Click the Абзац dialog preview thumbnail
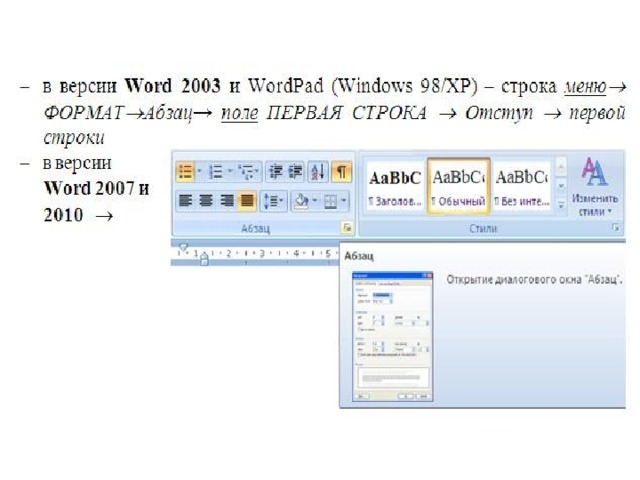The height and width of the screenshot is (480, 640). [393, 336]
